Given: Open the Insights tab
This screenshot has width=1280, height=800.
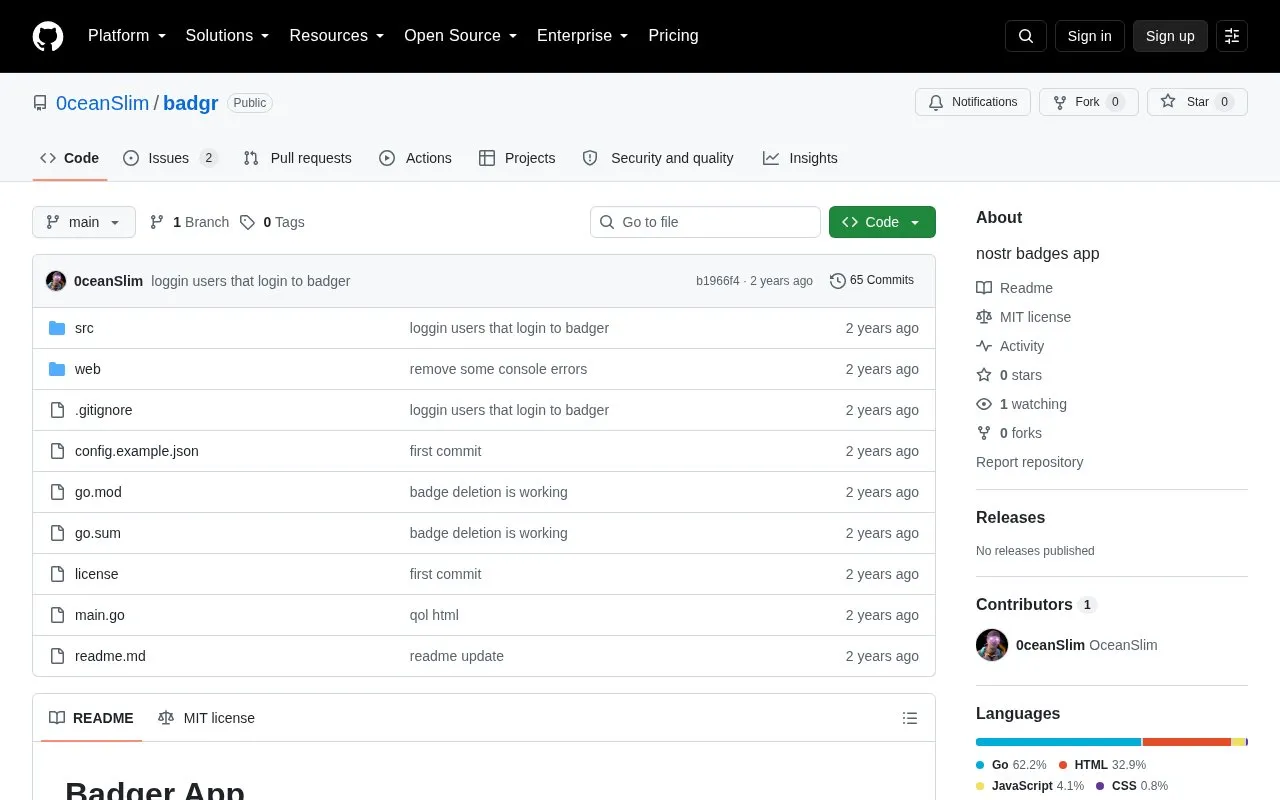Looking at the screenshot, I should click(800, 158).
